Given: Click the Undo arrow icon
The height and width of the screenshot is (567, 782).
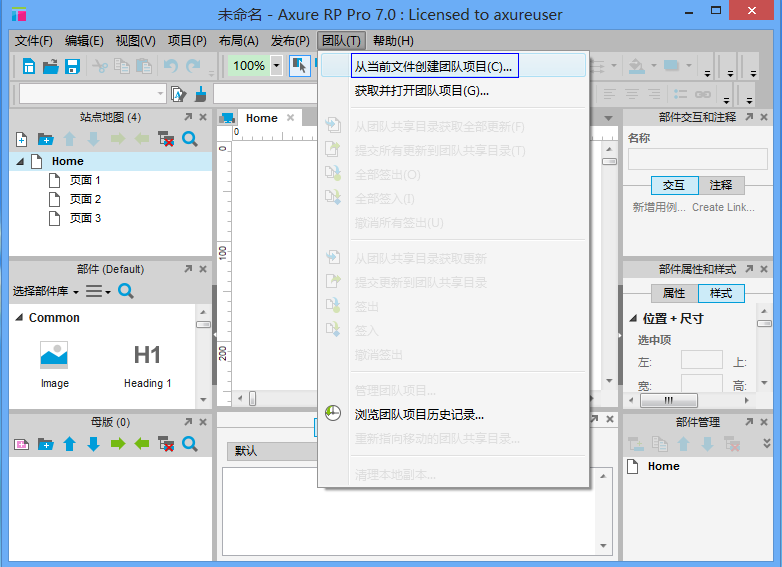Looking at the screenshot, I should coord(171,66).
